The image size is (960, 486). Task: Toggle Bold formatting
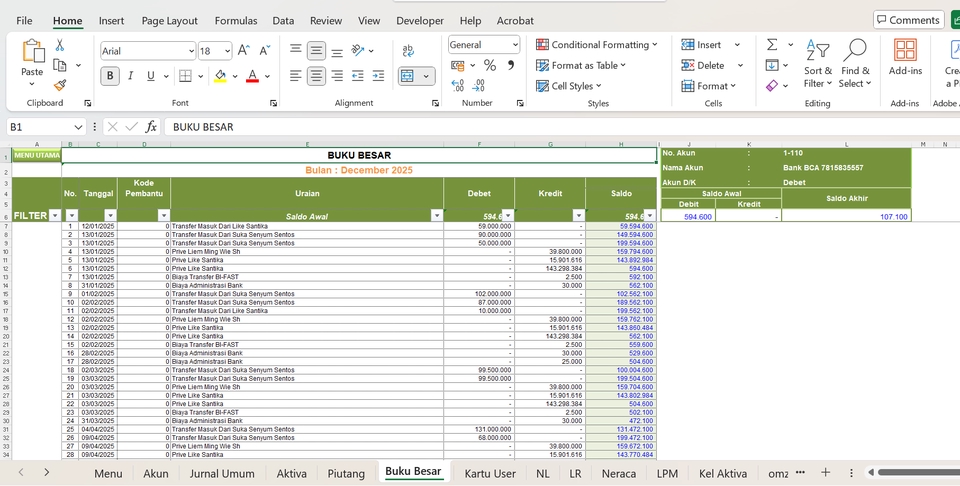(x=110, y=76)
